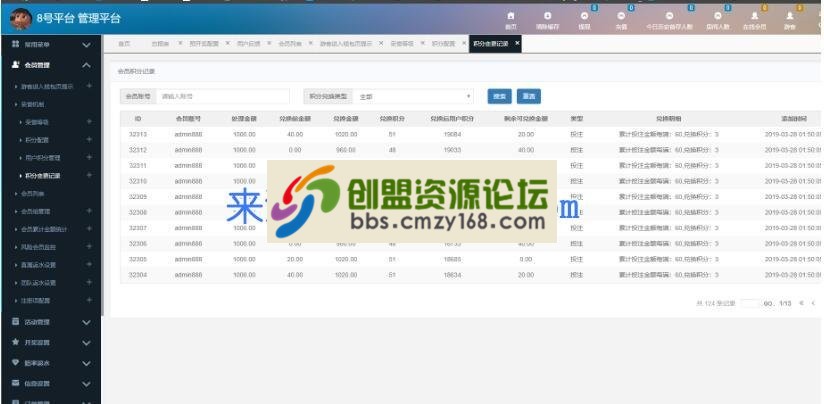Click the 会员账号 account input field
Screen dimensions: 824x404
click(223, 97)
